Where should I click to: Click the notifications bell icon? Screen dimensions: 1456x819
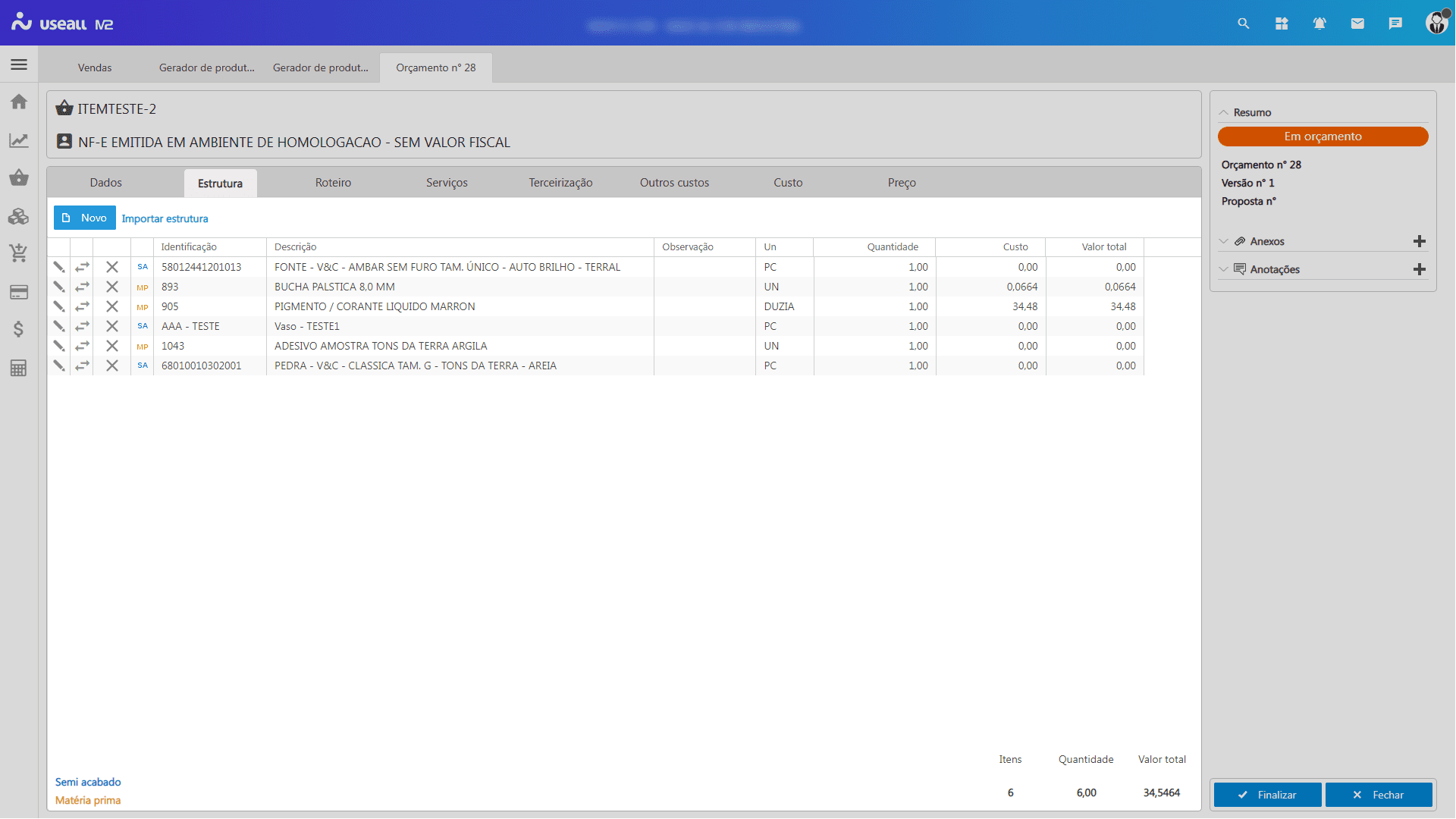click(x=1319, y=24)
